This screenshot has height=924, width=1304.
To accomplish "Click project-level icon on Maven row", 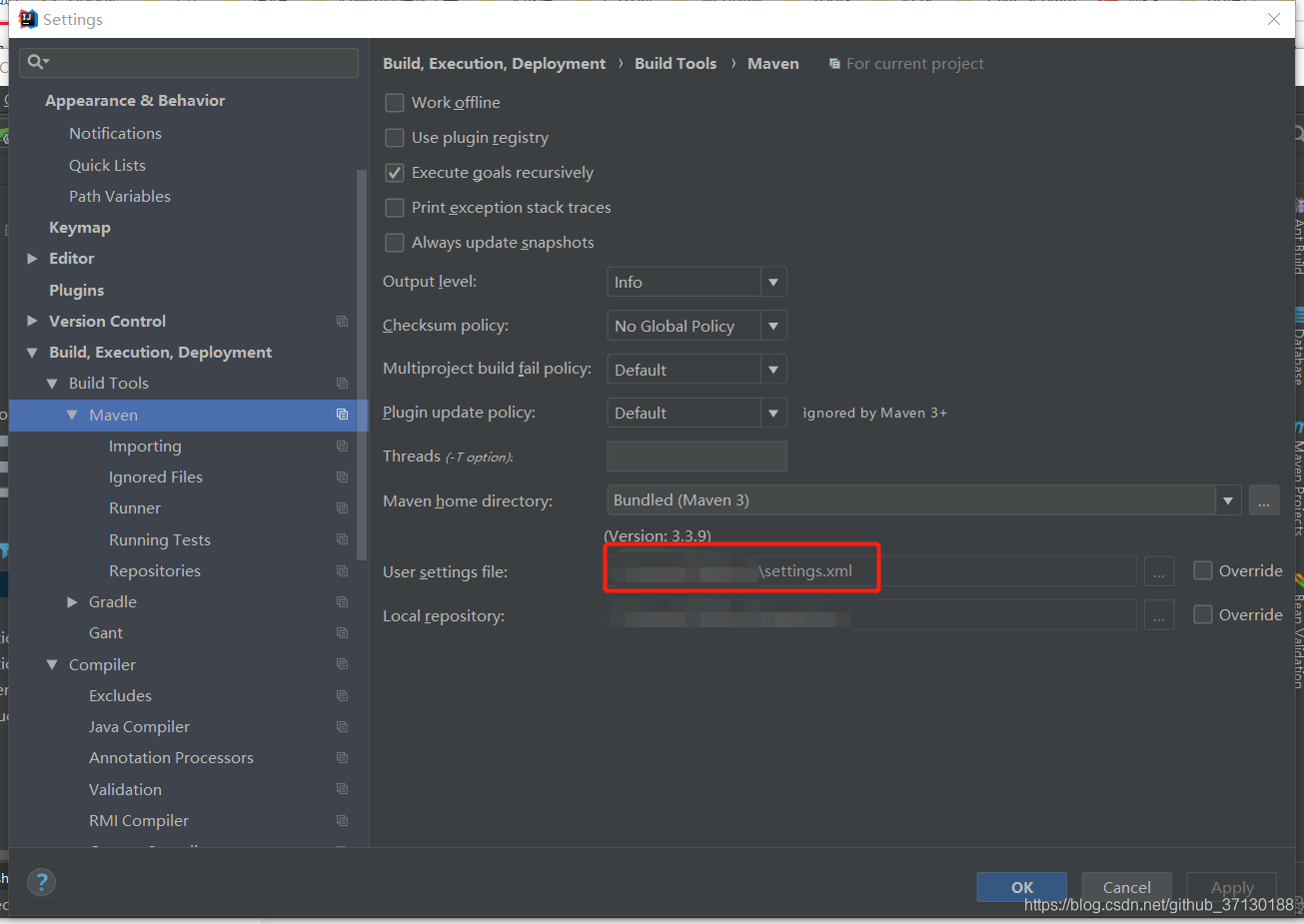I will coord(342,415).
